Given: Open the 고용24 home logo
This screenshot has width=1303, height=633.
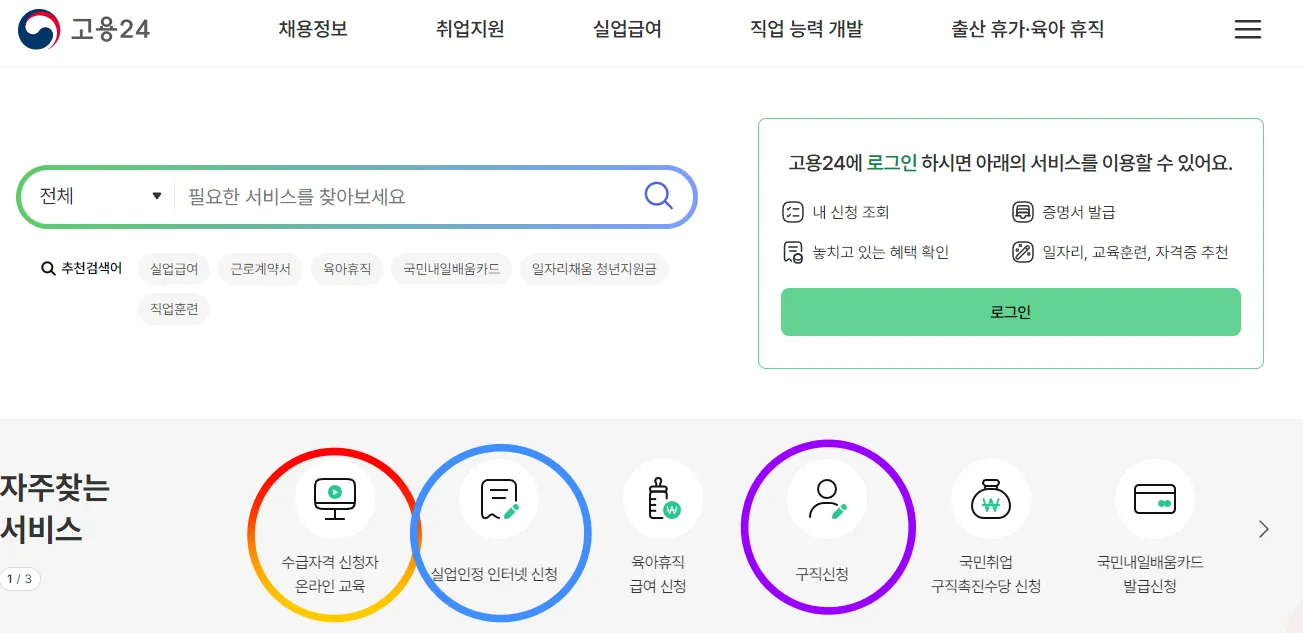Looking at the screenshot, I should coord(85,29).
